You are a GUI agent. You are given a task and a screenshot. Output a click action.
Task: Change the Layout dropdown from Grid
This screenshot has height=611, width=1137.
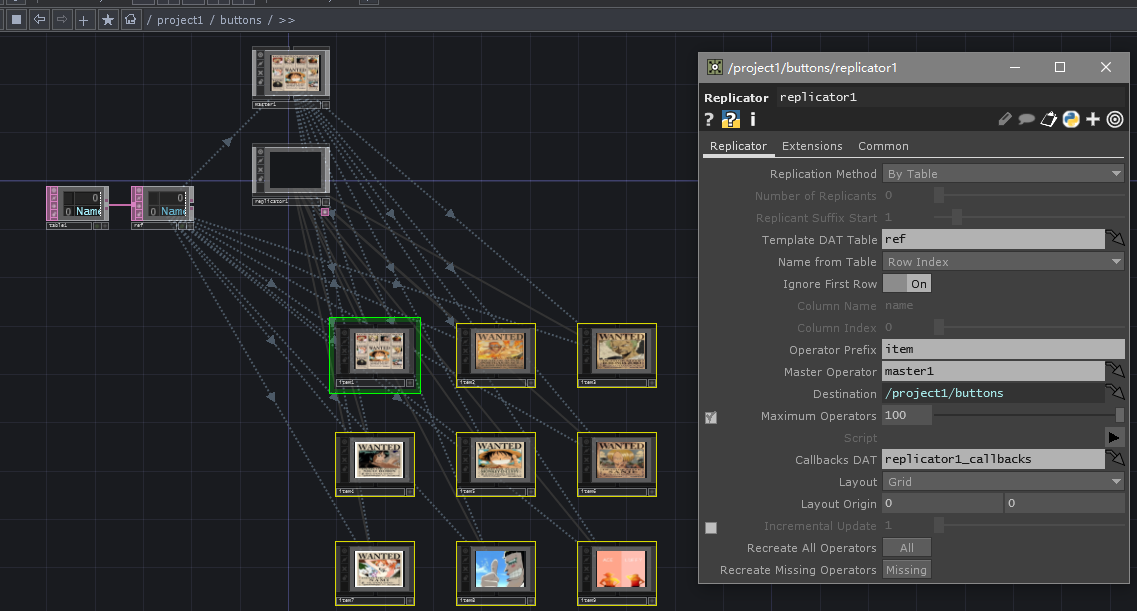tap(1003, 481)
